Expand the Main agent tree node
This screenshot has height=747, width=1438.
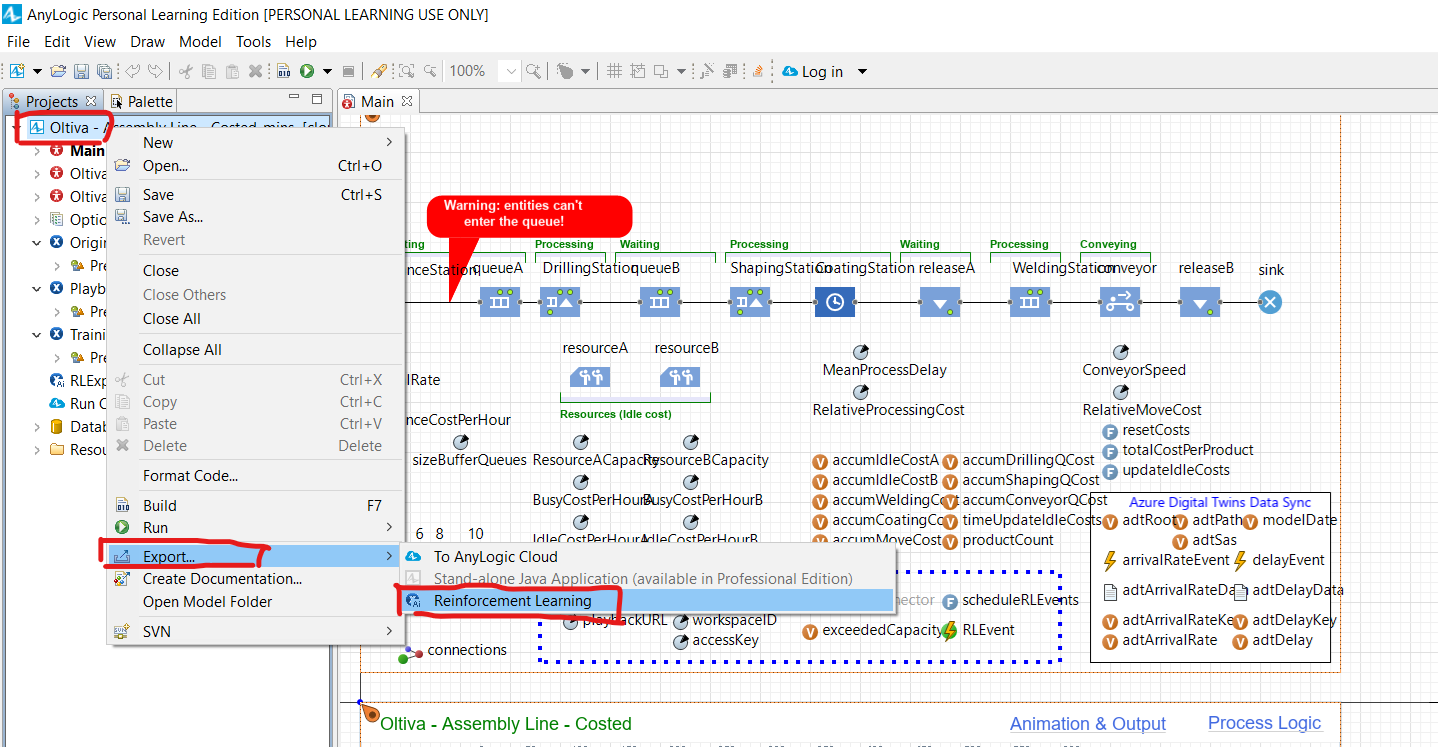click(37, 151)
